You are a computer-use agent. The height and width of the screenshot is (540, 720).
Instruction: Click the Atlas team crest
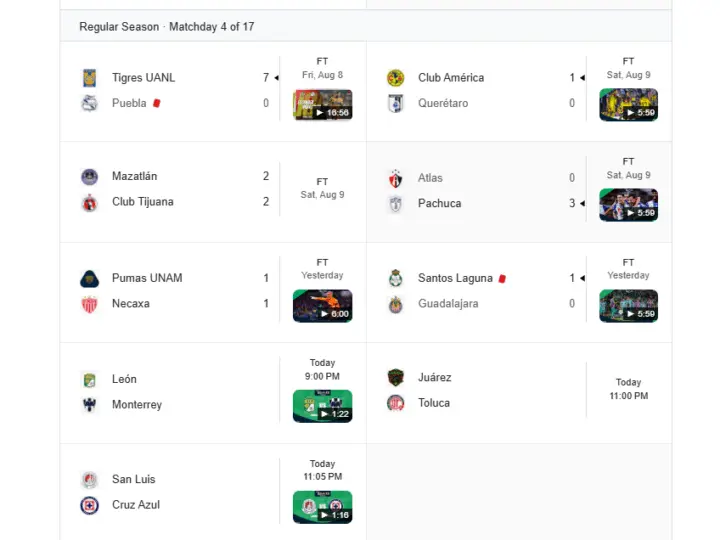395,178
